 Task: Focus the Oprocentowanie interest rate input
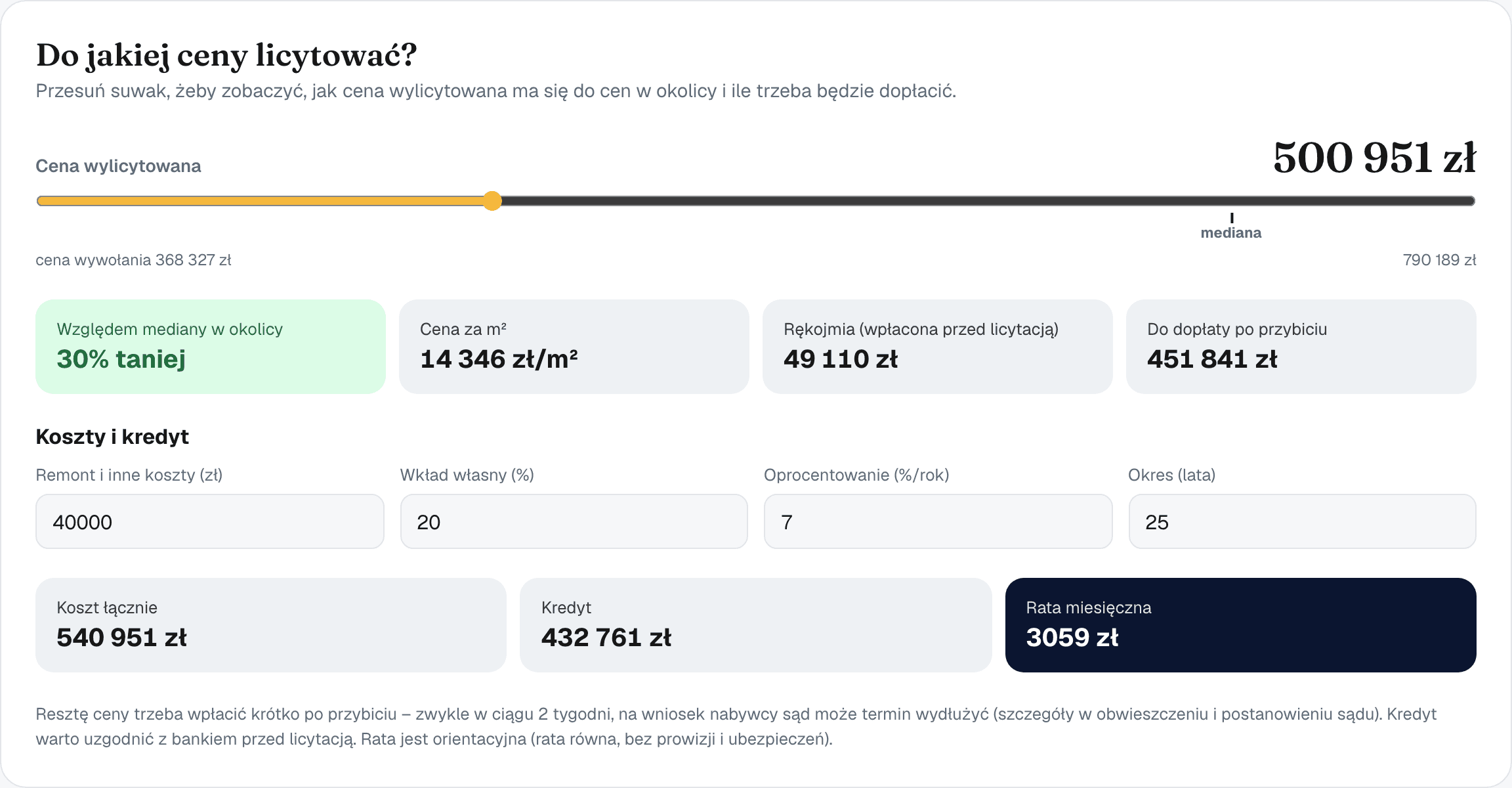click(x=938, y=521)
